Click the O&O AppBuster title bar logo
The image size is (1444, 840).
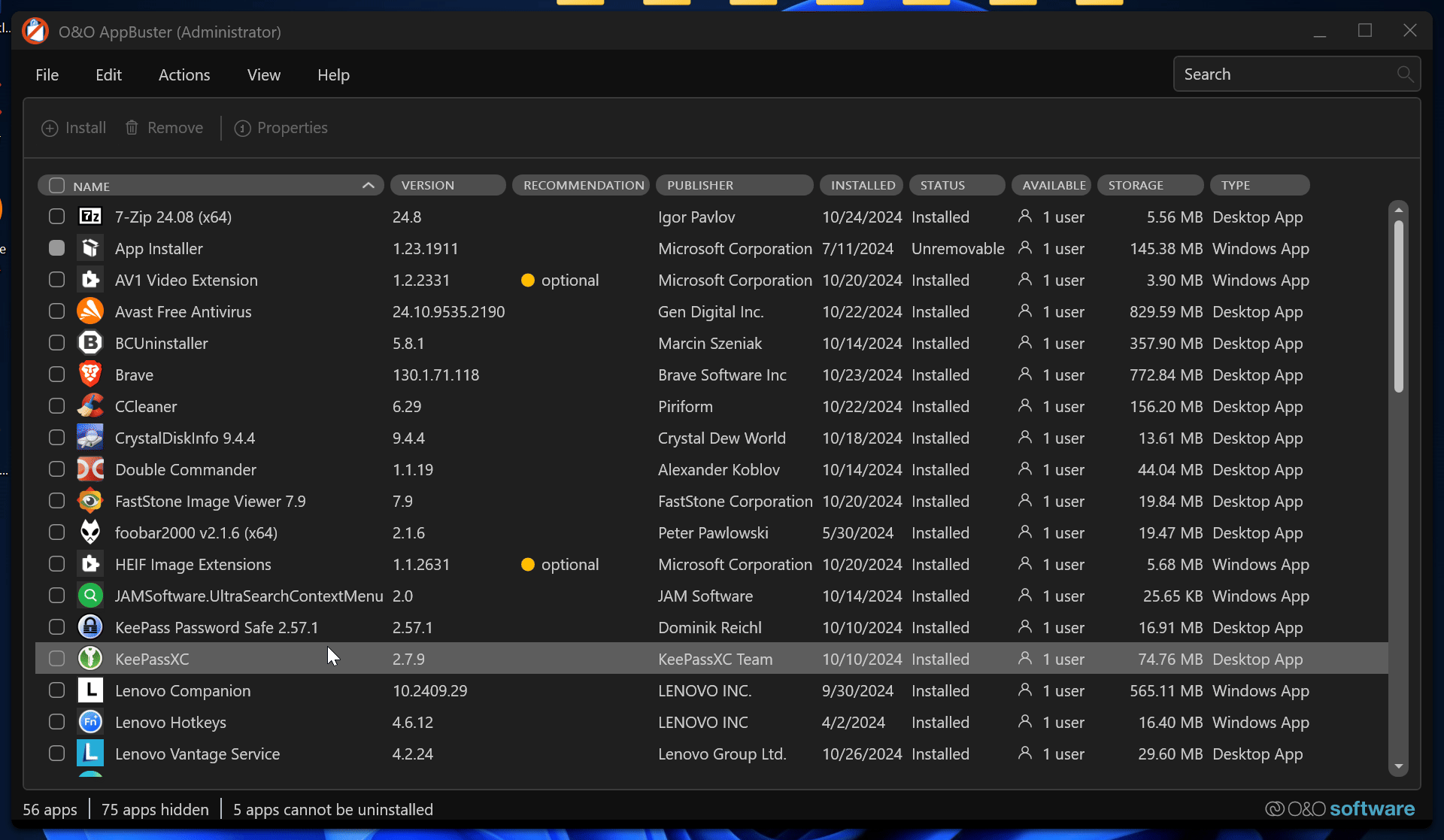point(35,32)
